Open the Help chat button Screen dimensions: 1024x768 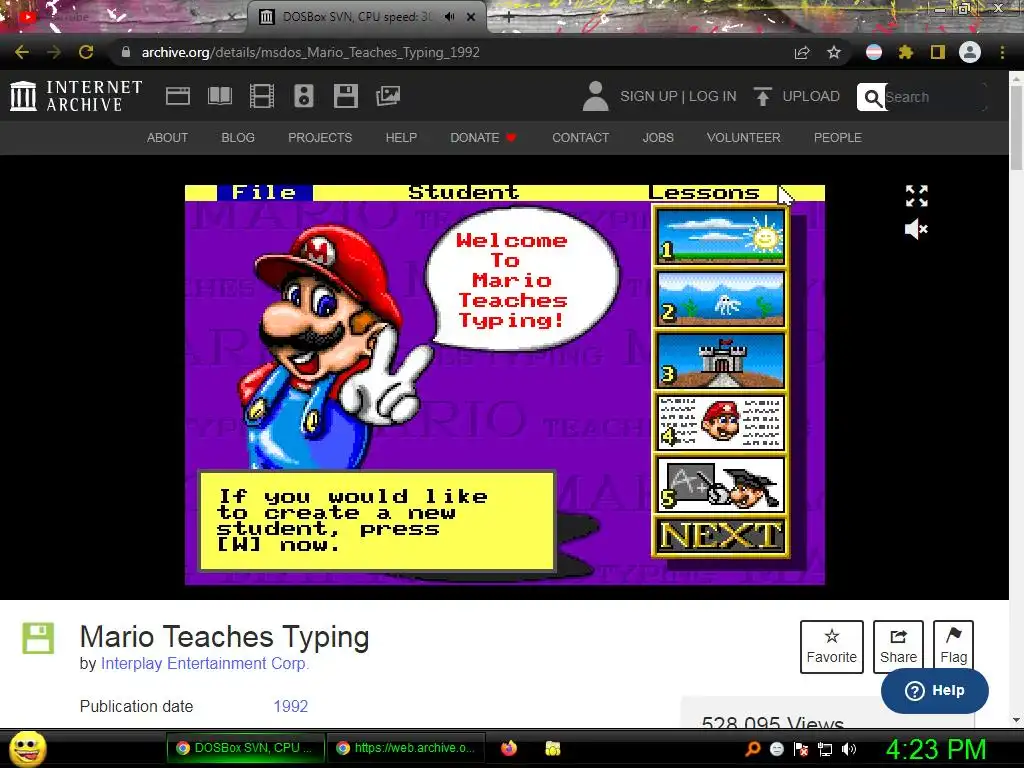click(x=935, y=691)
